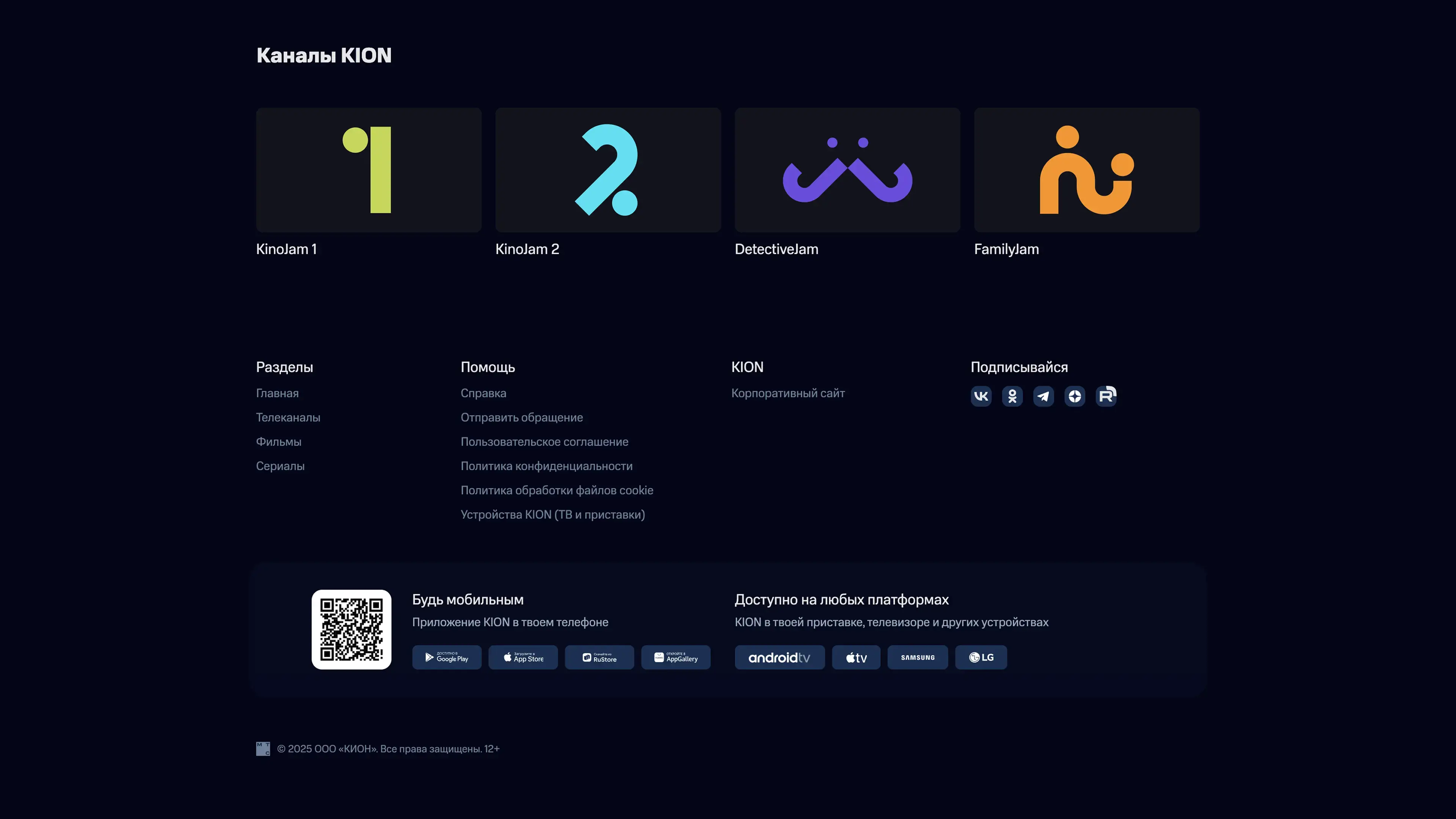The width and height of the screenshot is (1456, 819).
Task: Click the Google Play badge
Action: (x=447, y=657)
